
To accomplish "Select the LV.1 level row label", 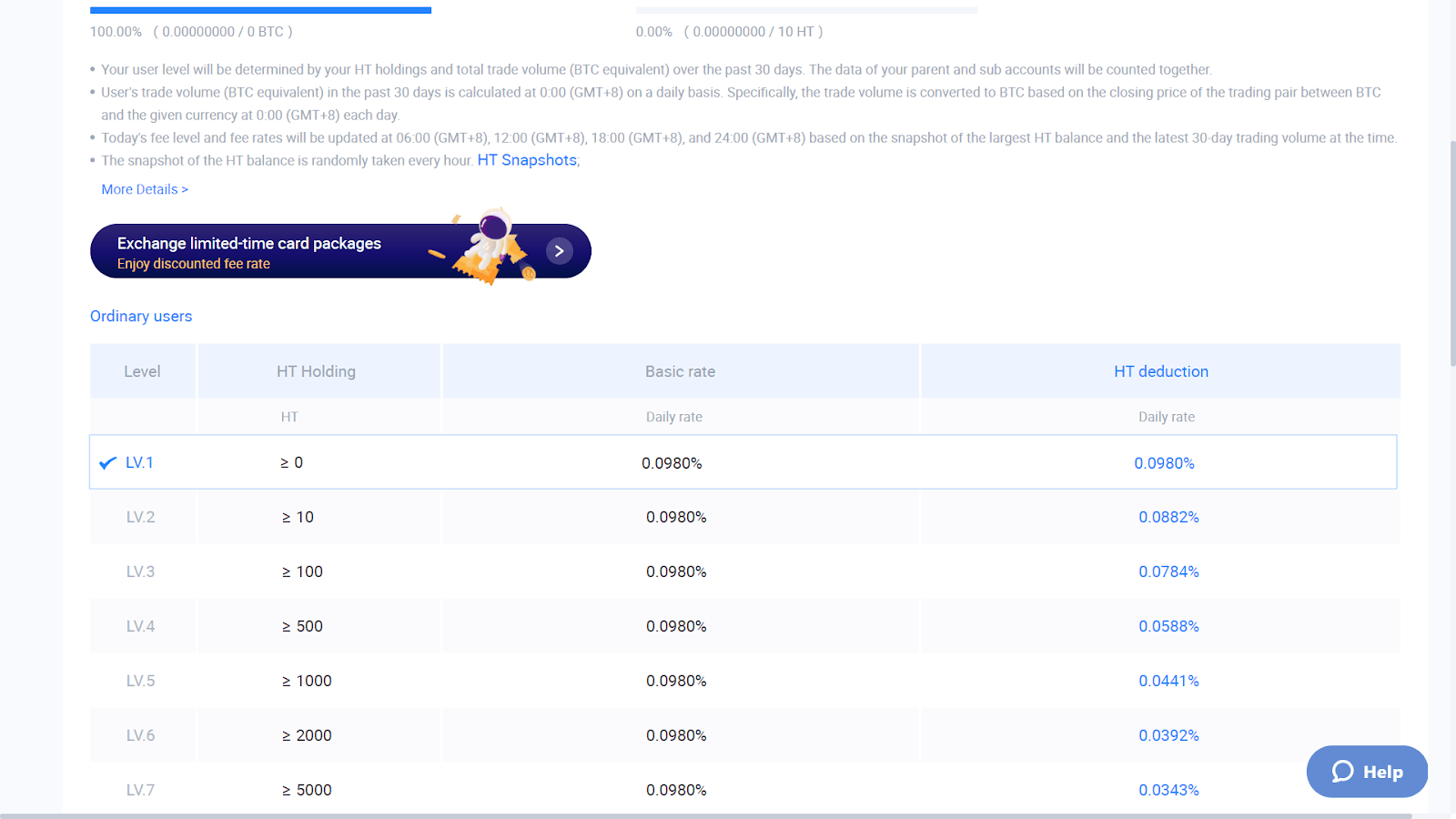I will tap(139, 462).
